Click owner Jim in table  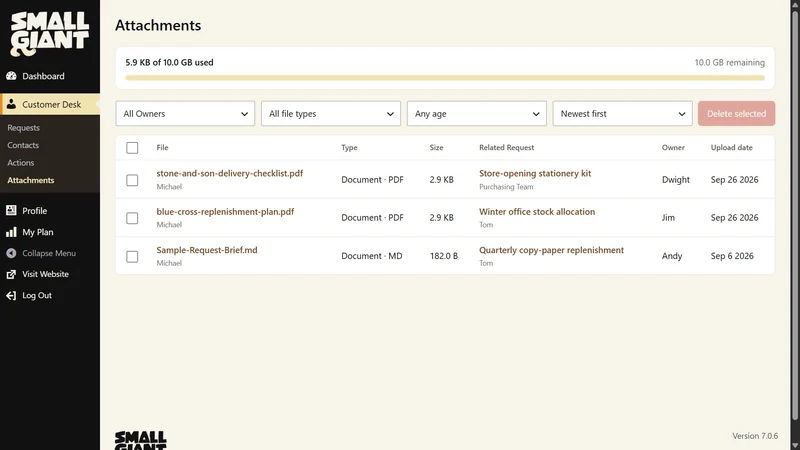click(668, 217)
